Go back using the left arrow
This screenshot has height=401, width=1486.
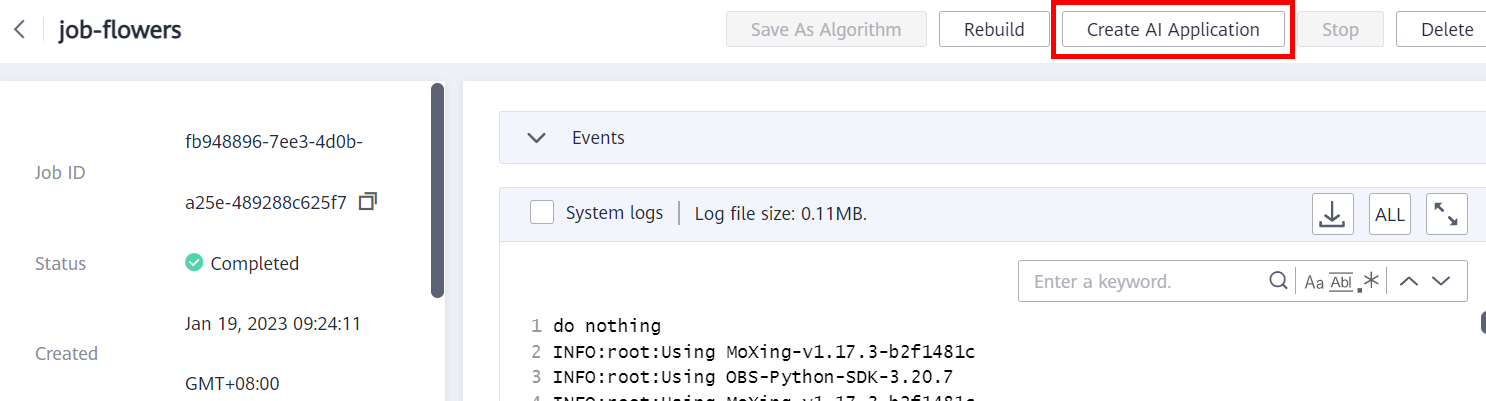coord(19,30)
